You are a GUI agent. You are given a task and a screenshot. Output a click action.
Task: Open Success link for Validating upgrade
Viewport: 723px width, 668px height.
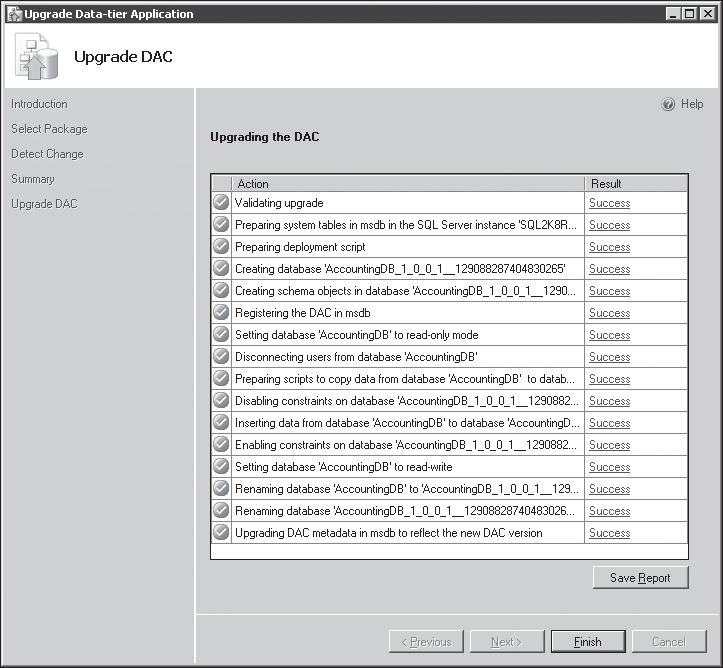(x=610, y=203)
